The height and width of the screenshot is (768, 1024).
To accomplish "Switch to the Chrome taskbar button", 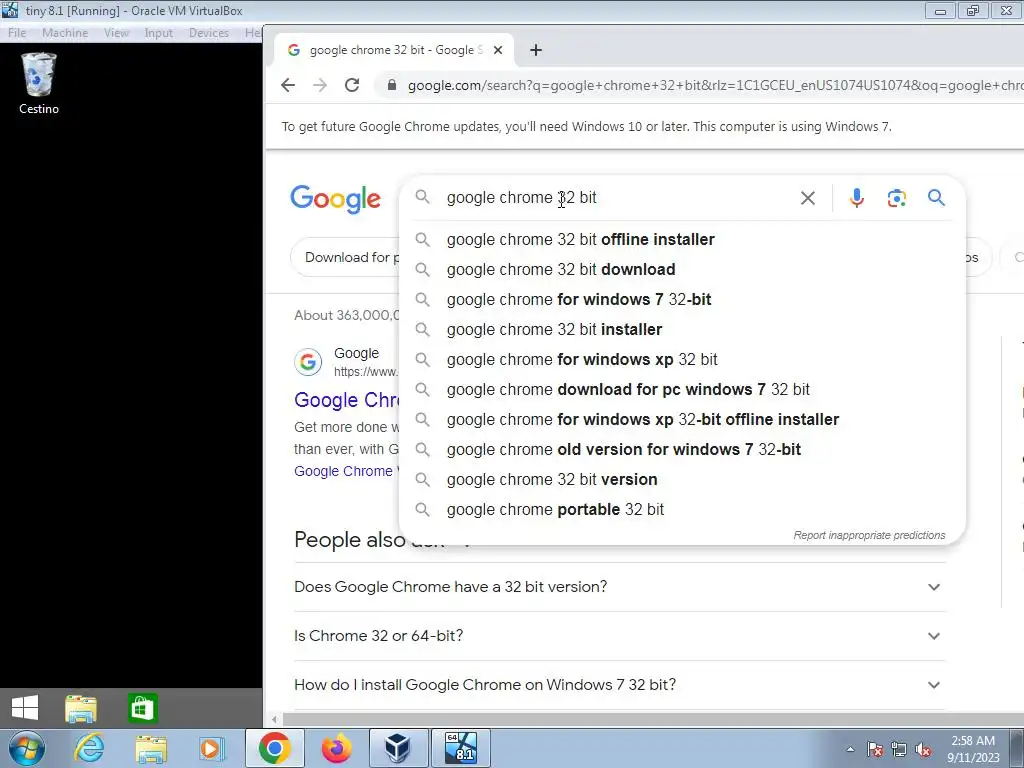I will click(274, 748).
